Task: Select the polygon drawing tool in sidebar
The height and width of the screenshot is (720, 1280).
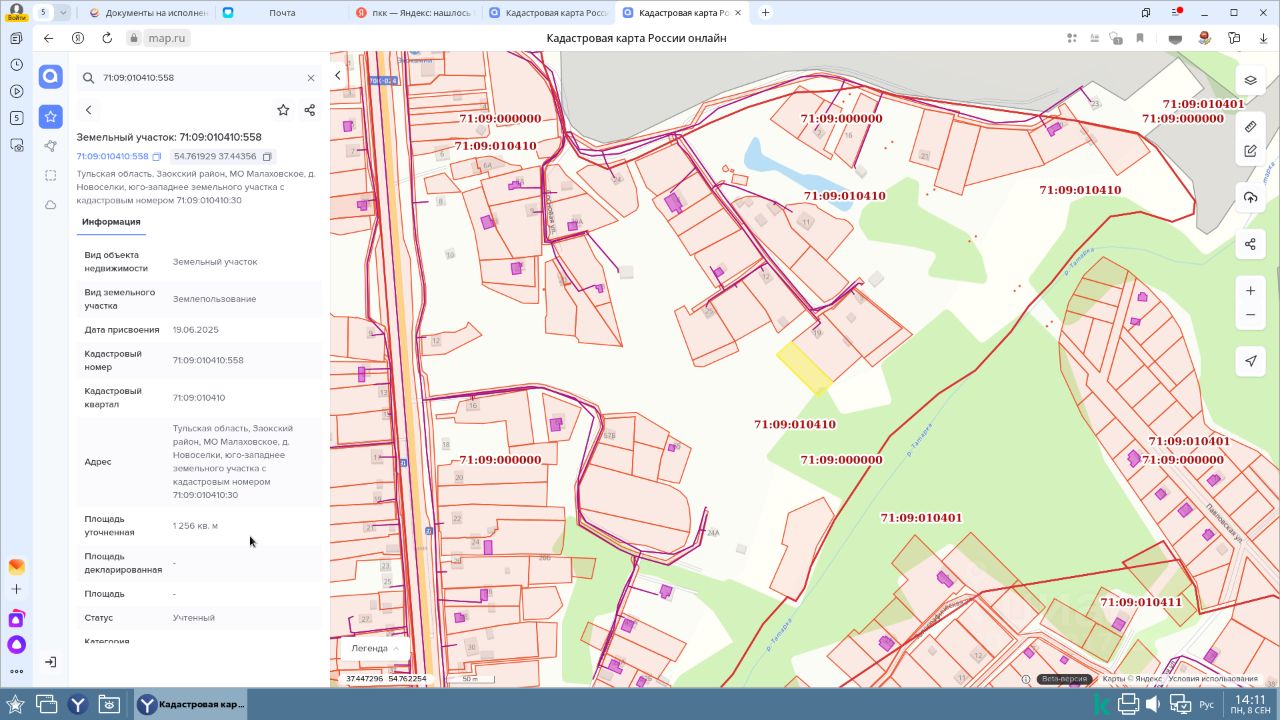Action: [50, 146]
